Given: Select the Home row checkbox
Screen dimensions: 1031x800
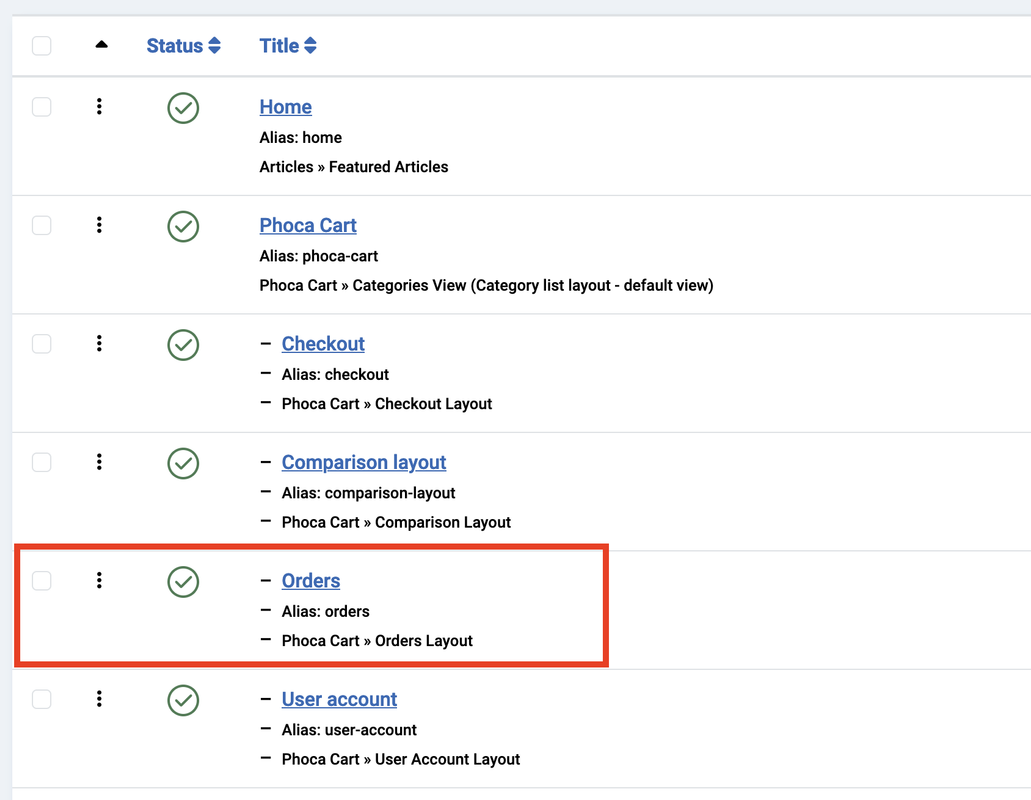Looking at the screenshot, I should pyautogui.click(x=41, y=106).
